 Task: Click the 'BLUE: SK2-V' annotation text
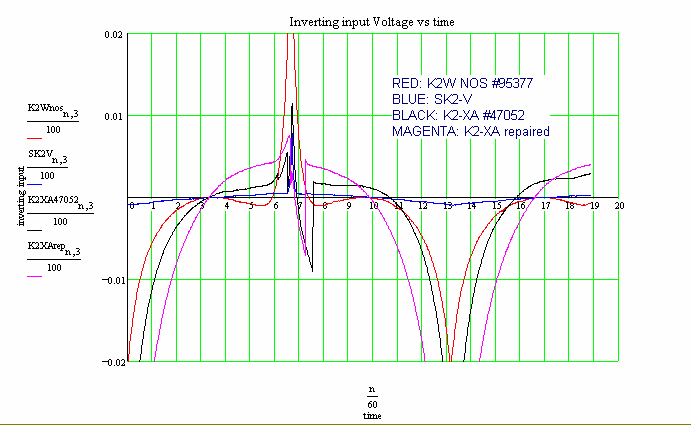click(427, 100)
